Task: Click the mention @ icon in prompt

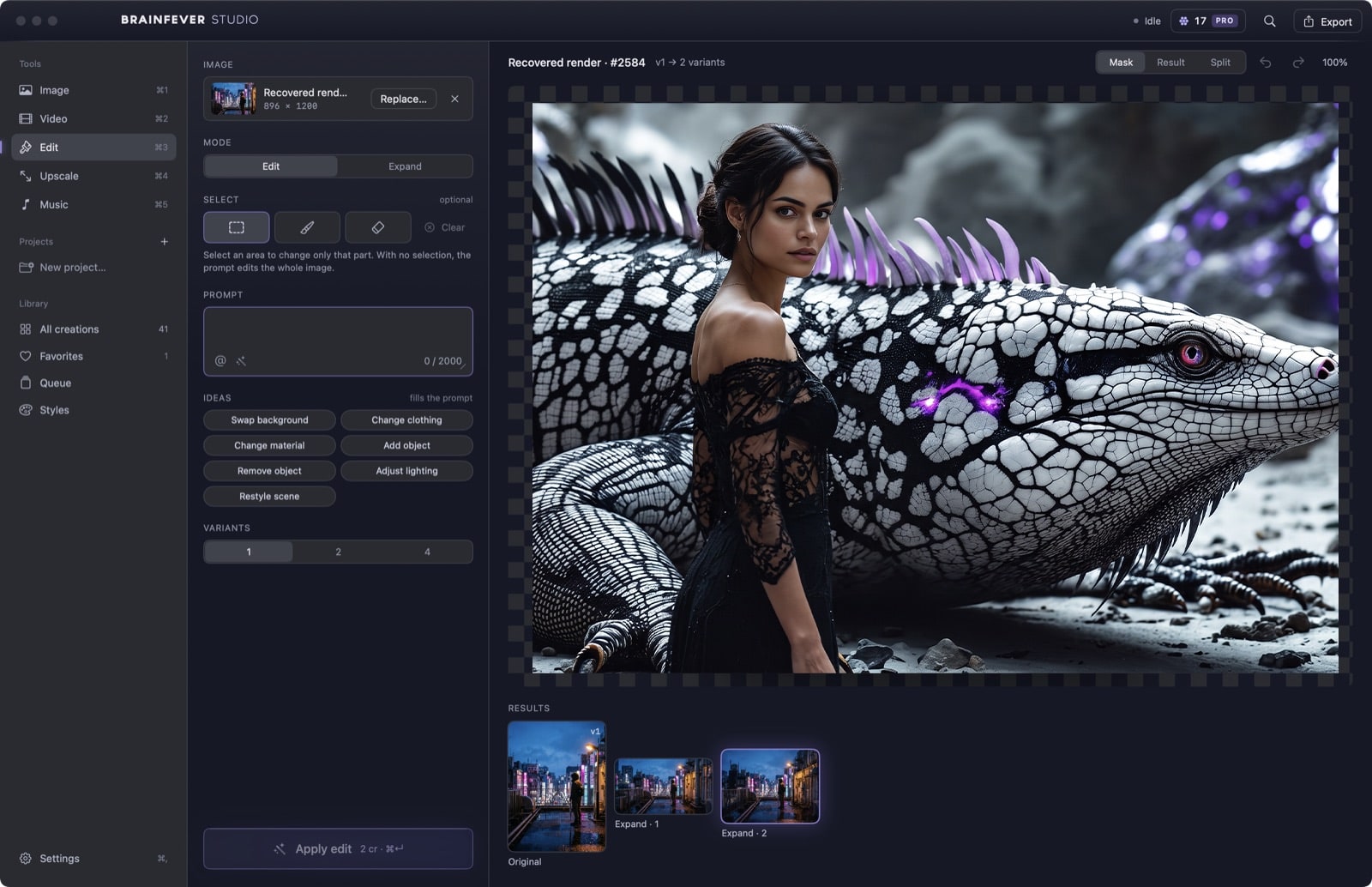Action: 220,361
